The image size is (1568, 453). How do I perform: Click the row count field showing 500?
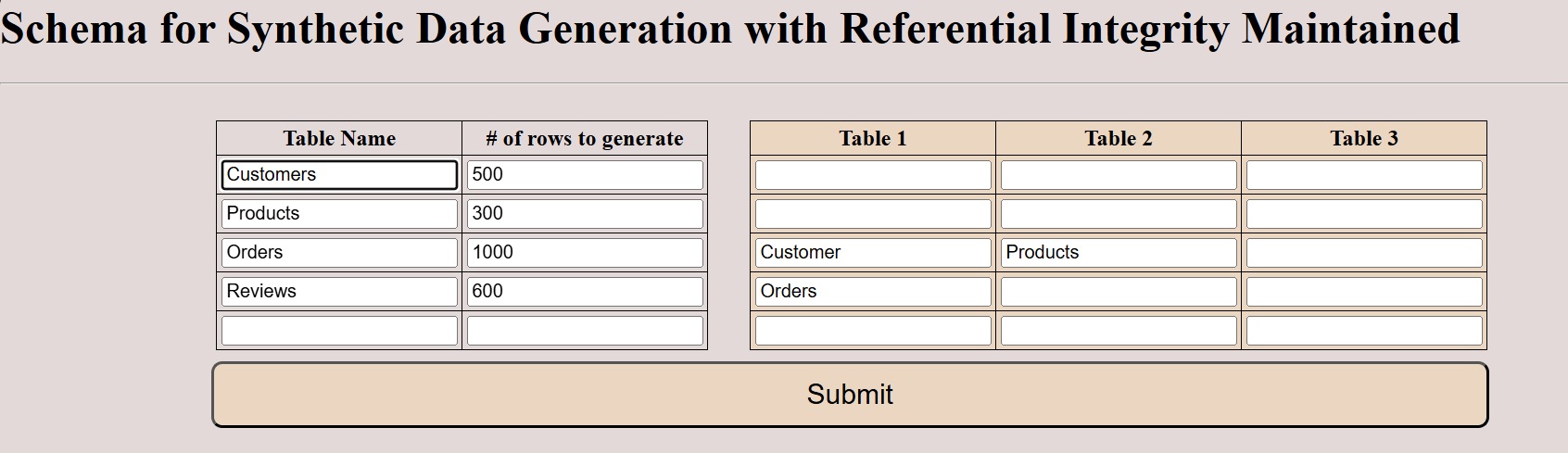(x=585, y=175)
